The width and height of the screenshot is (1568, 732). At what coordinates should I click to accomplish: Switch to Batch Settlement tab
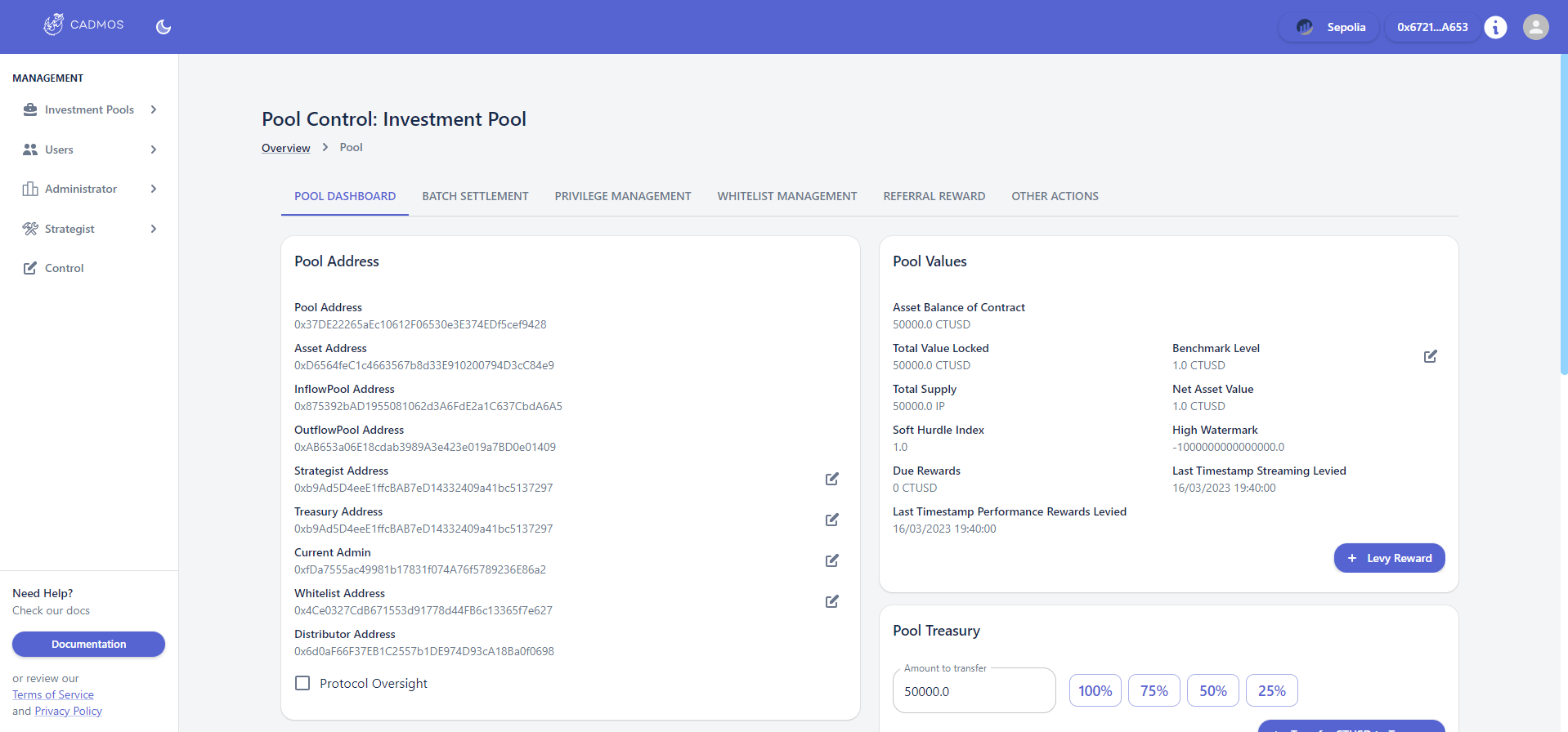point(475,196)
